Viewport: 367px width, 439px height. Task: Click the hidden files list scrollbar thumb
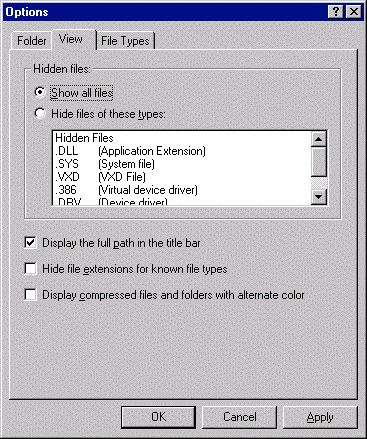(x=319, y=162)
